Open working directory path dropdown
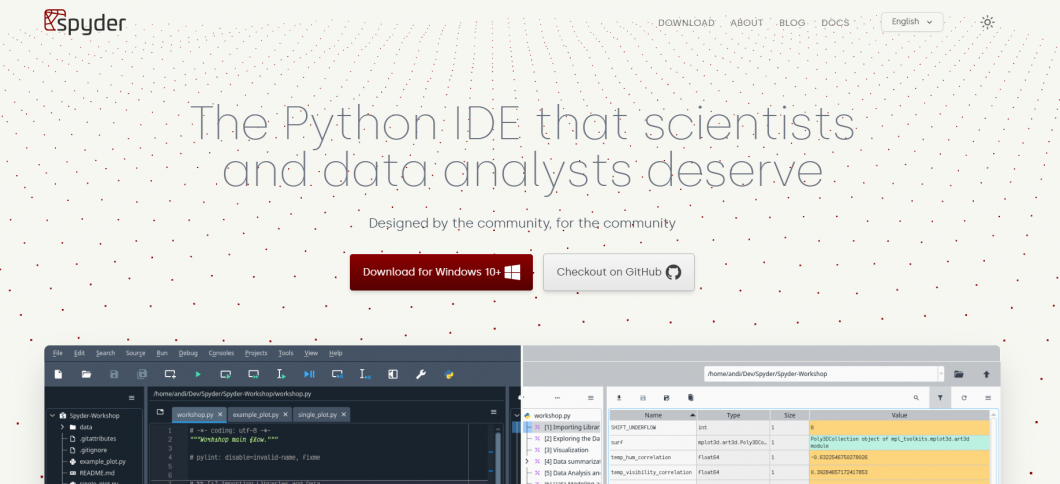Viewport: 1060px width, 484px height. coord(940,374)
